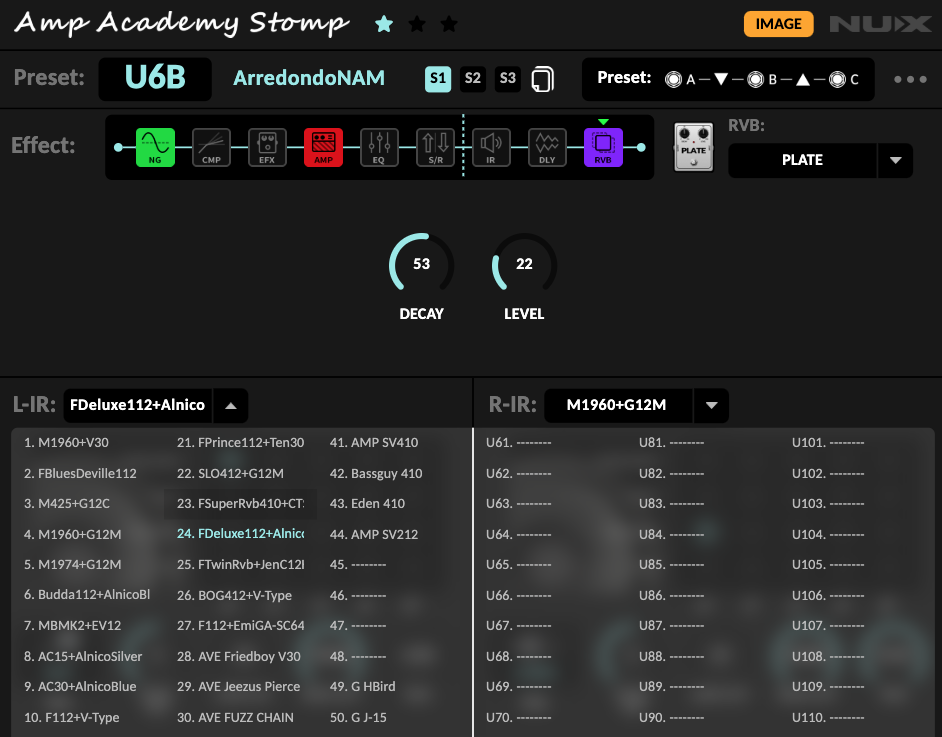This screenshot has width=942, height=737.
Task: Choose IR 42. Bassguy 410
Action: (x=375, y=473)
